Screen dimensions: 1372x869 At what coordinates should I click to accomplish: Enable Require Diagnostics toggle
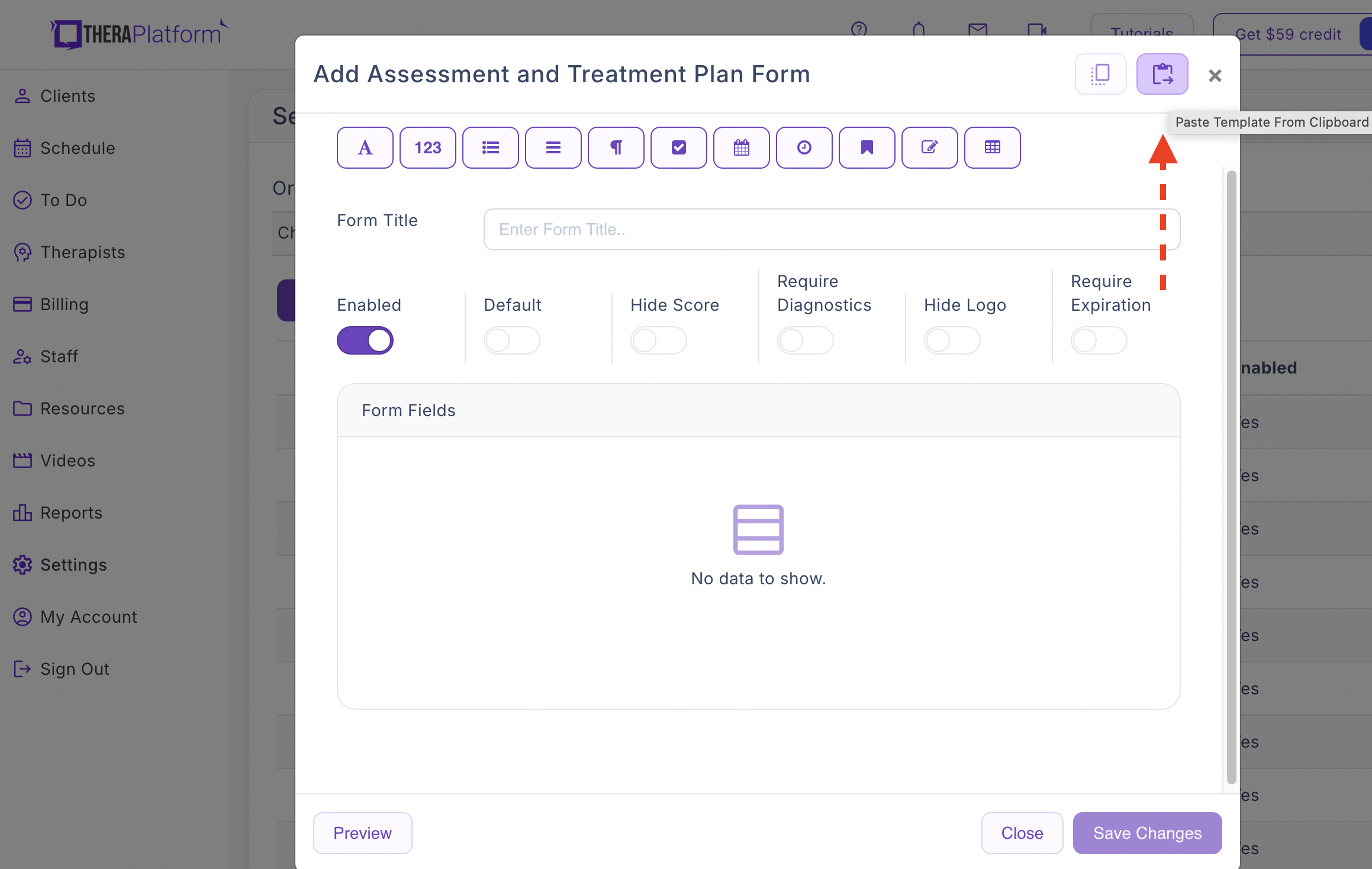(805, 340)
